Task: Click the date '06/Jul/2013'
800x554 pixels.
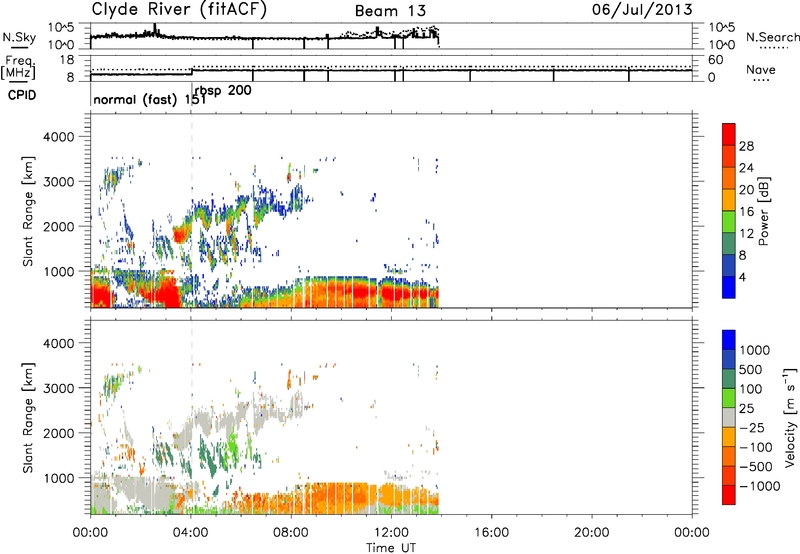Action: pyautogui.click(x=642, y=10)
